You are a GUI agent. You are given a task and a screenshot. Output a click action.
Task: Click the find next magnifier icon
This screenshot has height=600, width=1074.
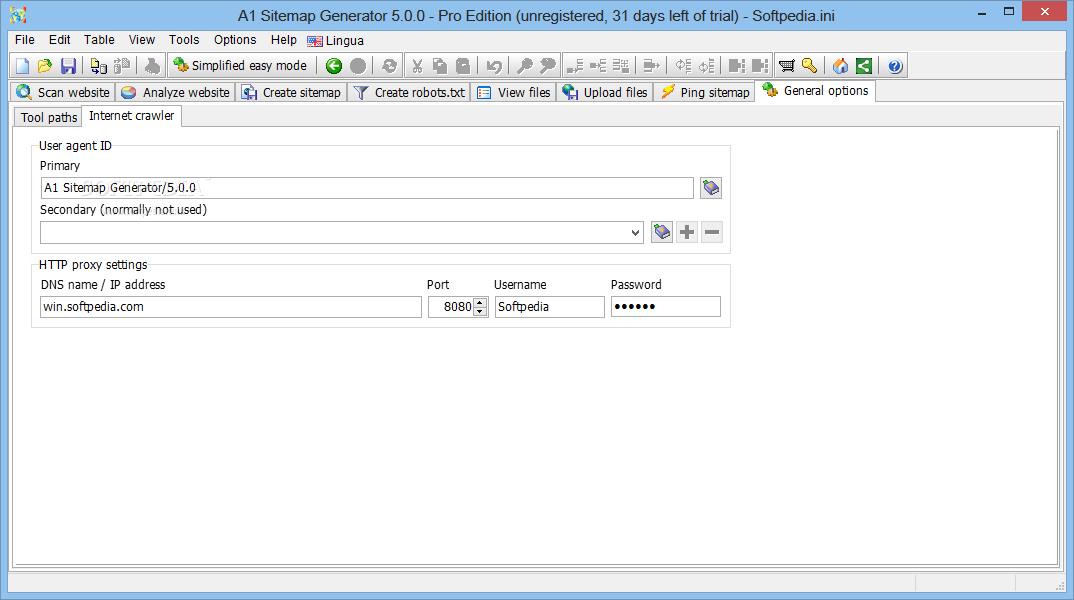548,66
